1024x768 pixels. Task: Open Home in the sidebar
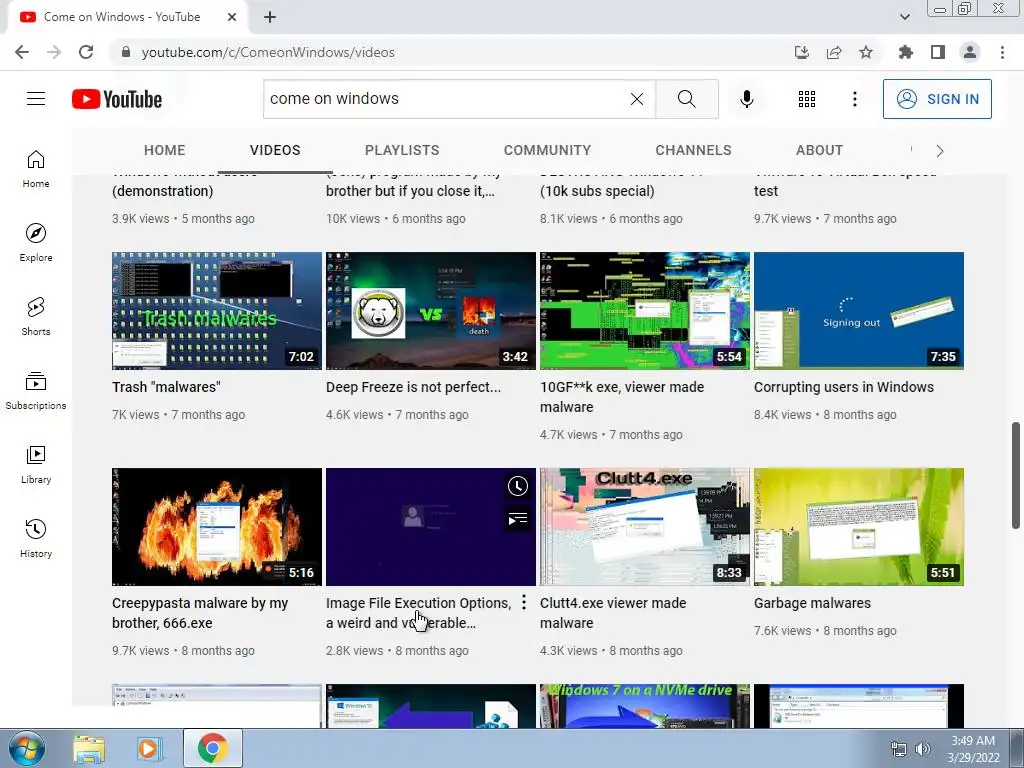pos(36,169)
